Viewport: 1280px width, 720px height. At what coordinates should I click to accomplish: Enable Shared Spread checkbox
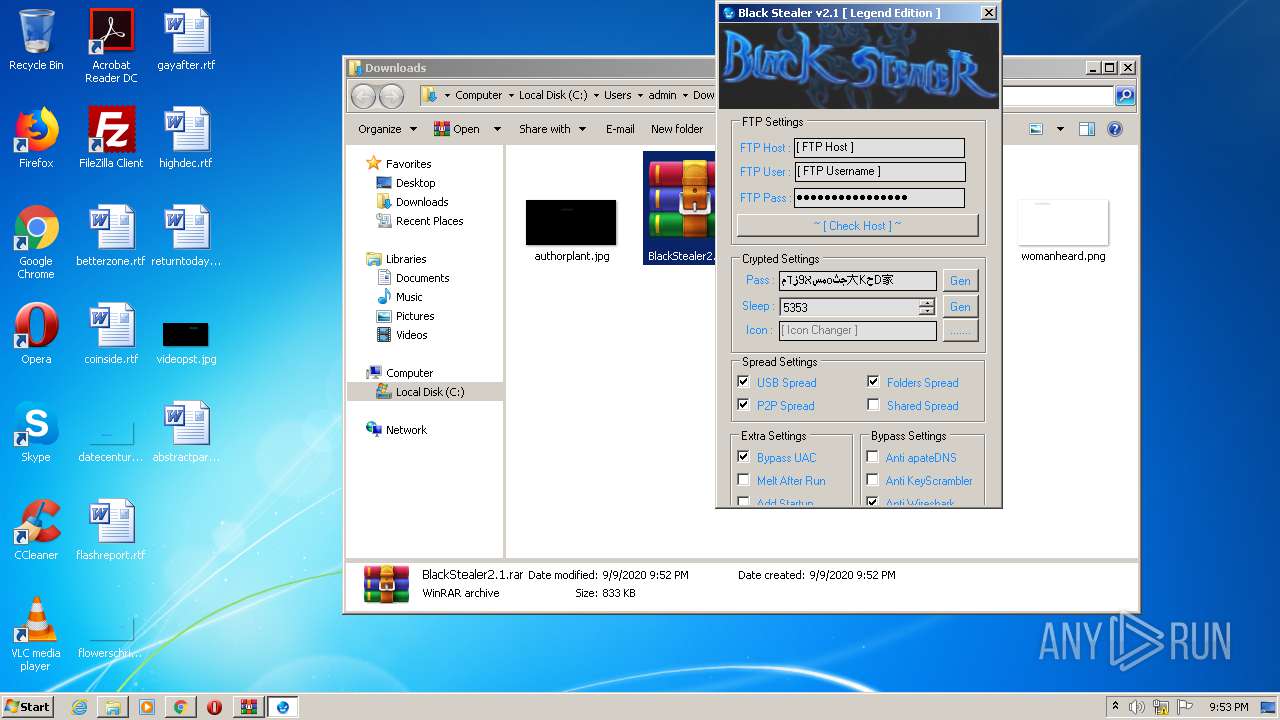(x=873, y=404)
